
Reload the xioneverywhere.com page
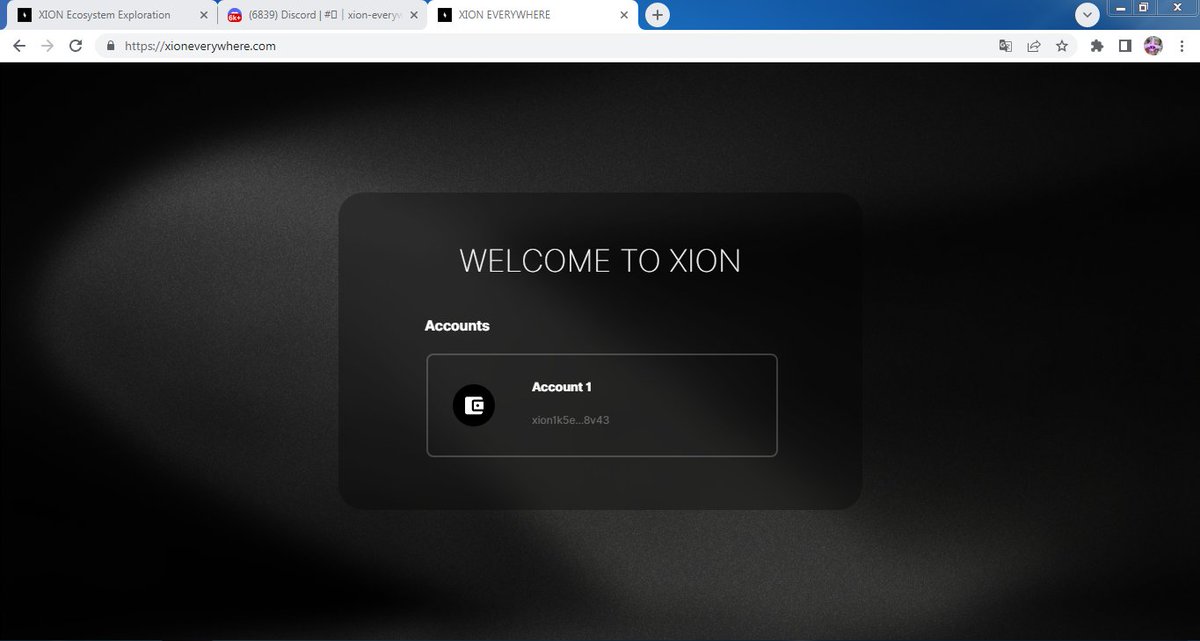coord(75,46)
